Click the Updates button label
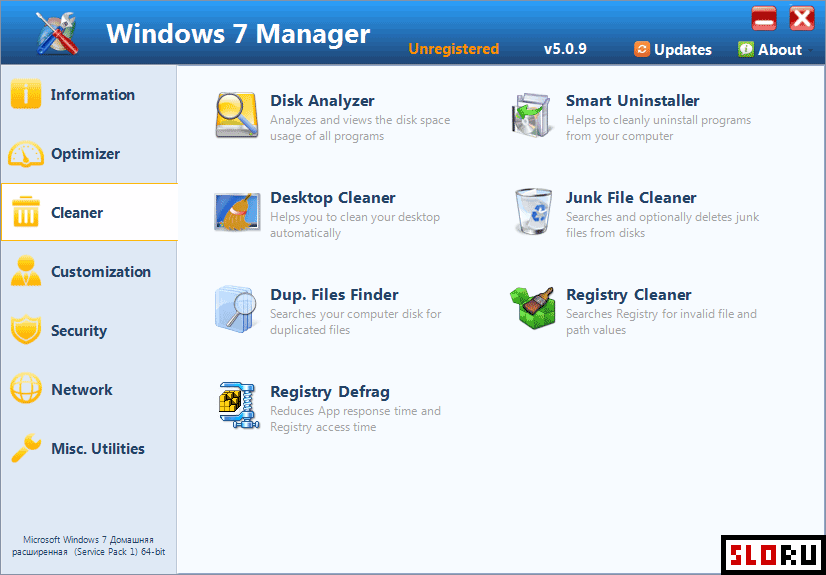 (683, 50)
